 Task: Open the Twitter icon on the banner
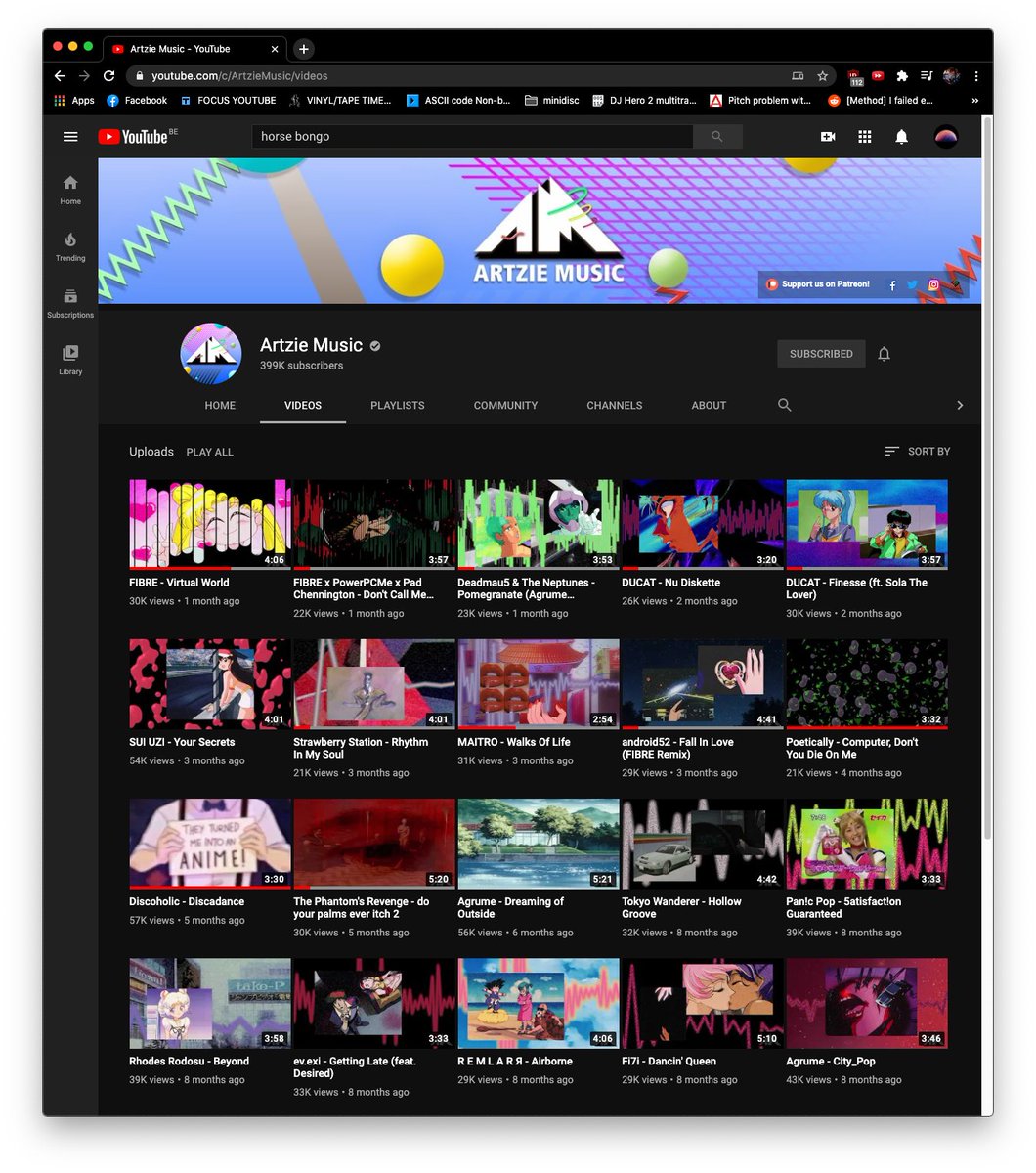click(x=912, y=285)
